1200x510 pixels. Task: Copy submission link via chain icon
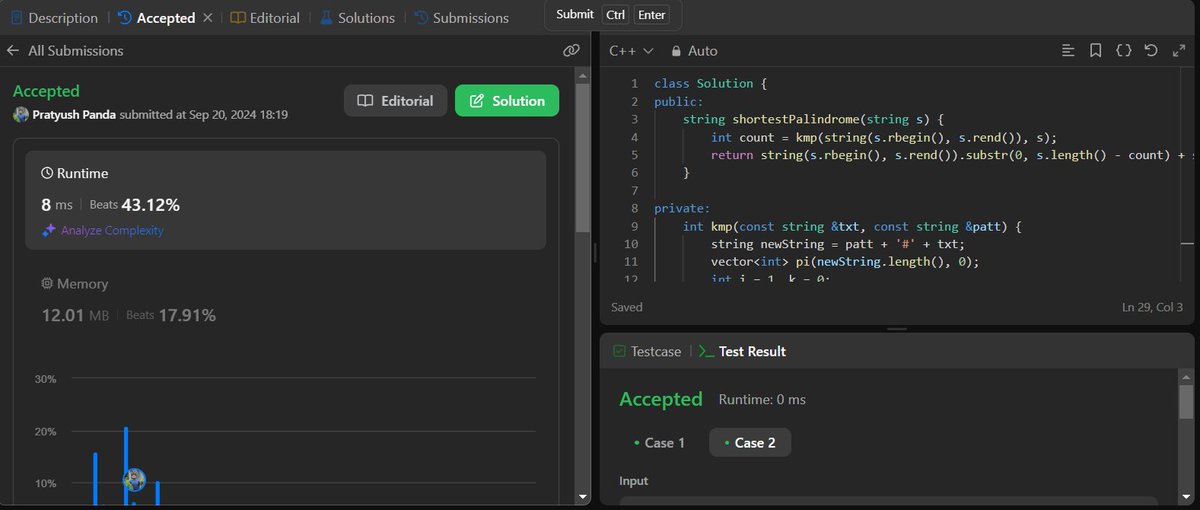coord(571,50)
